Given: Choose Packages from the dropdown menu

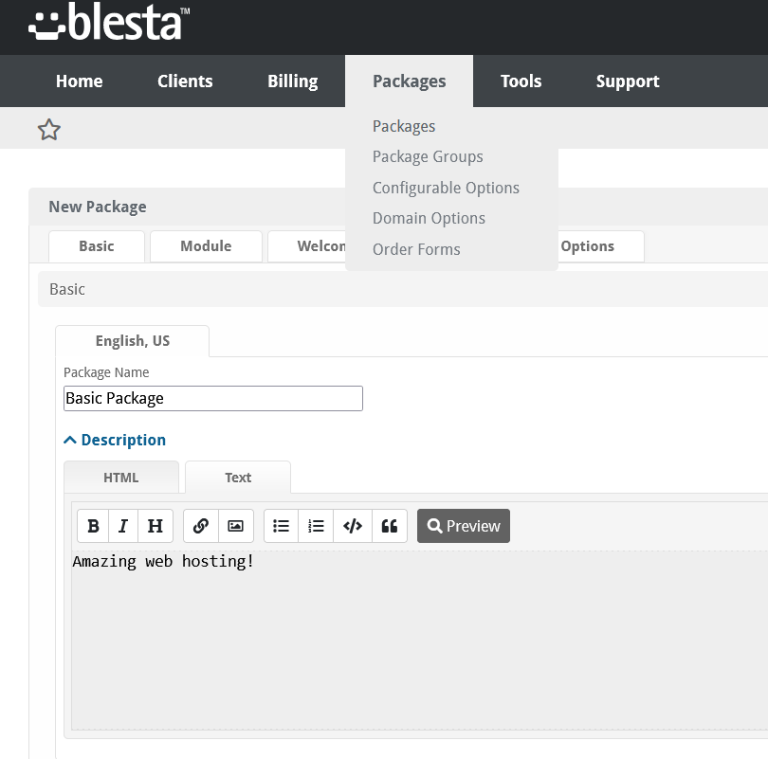Looking at the screenshot, I should [x=404, y=126].
